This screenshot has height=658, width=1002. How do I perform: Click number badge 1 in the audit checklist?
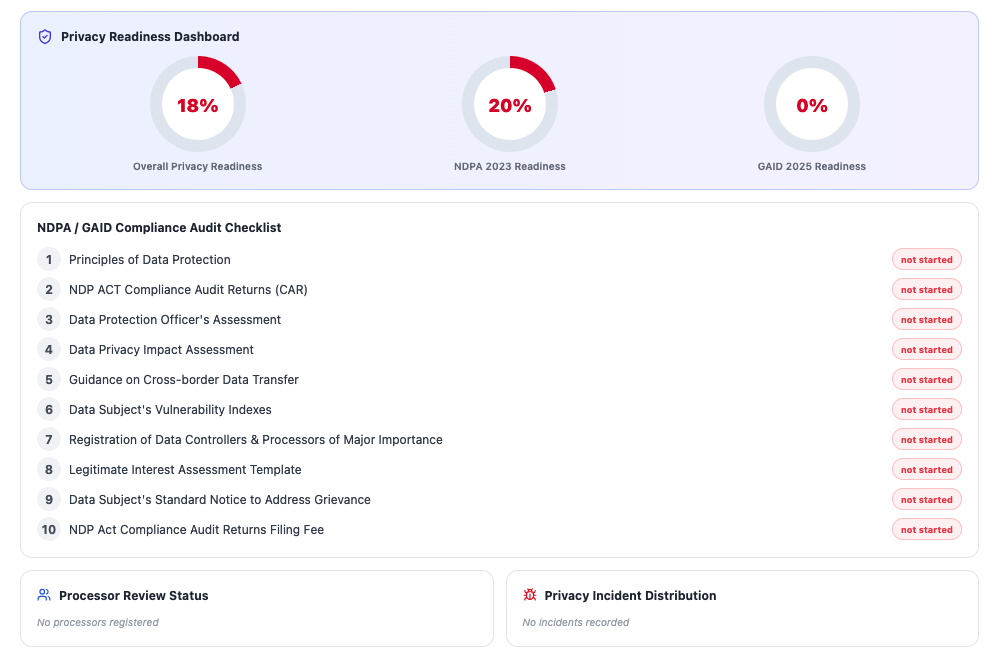pyautogui.click(x=49, y=260)
